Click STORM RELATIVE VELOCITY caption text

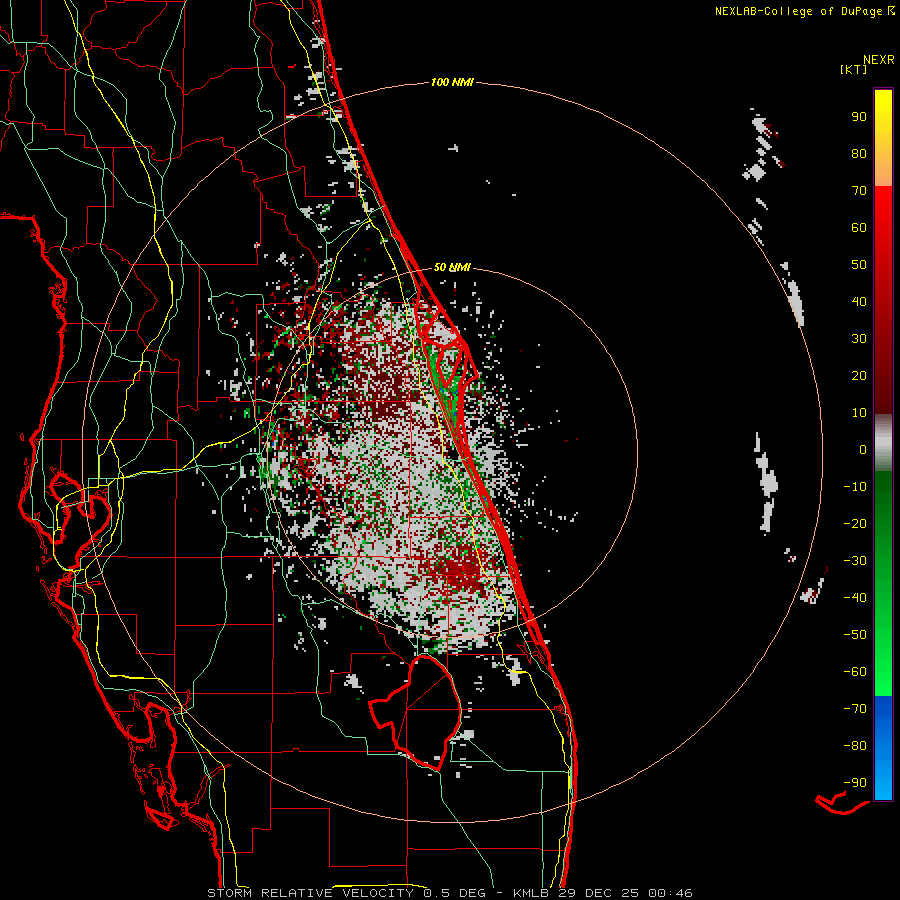coord(311,893)
